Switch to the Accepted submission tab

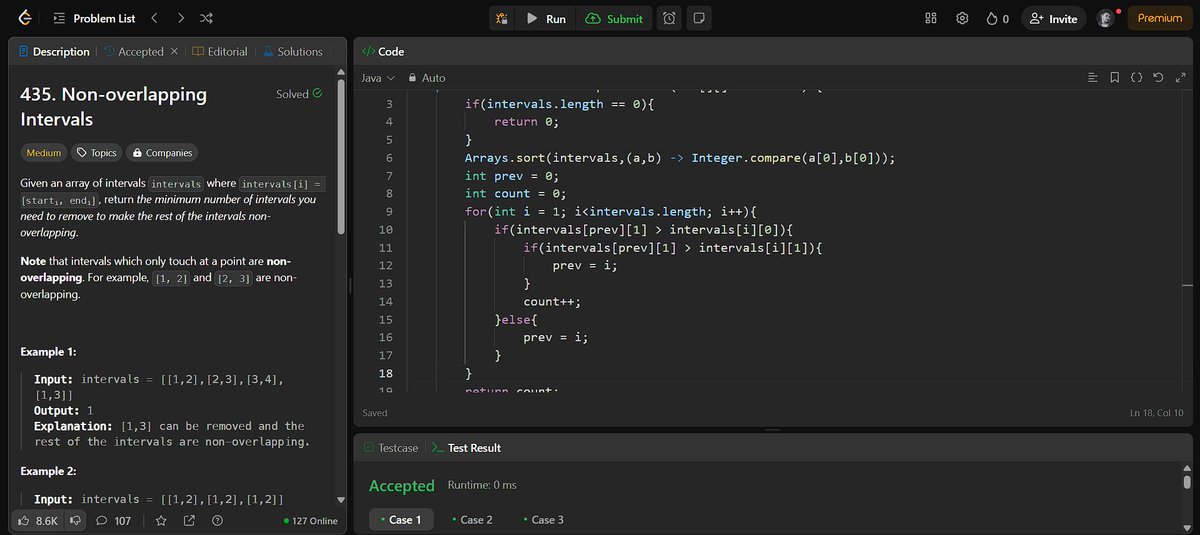click(x=132, y=51)
